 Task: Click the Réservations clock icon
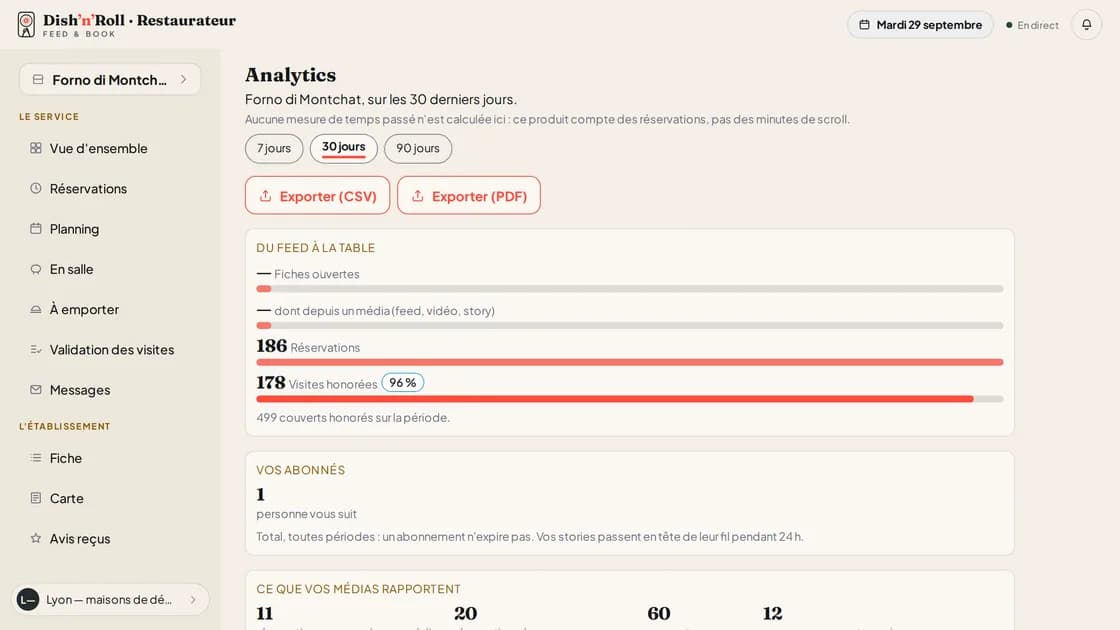[36, 189]
